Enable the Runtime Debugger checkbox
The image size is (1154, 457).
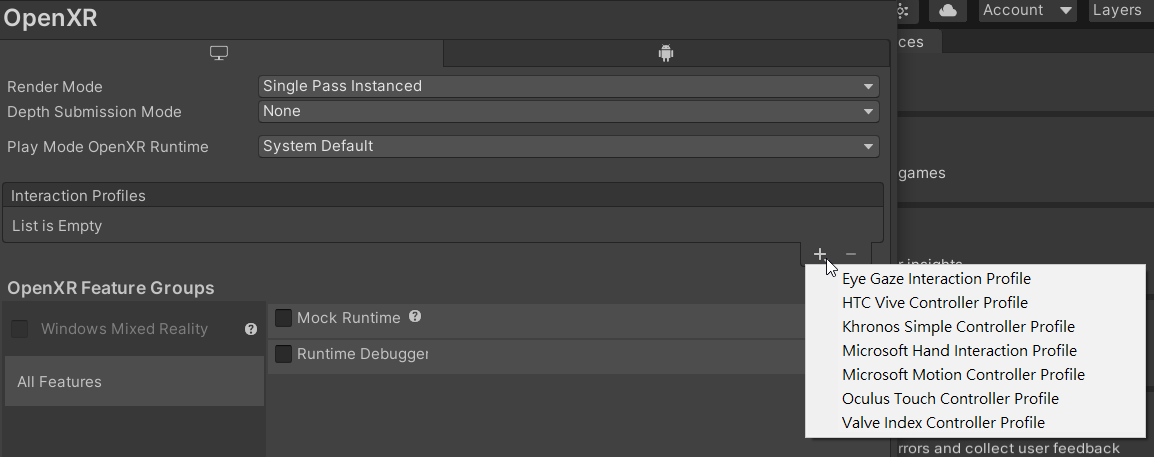click(283, 354)
